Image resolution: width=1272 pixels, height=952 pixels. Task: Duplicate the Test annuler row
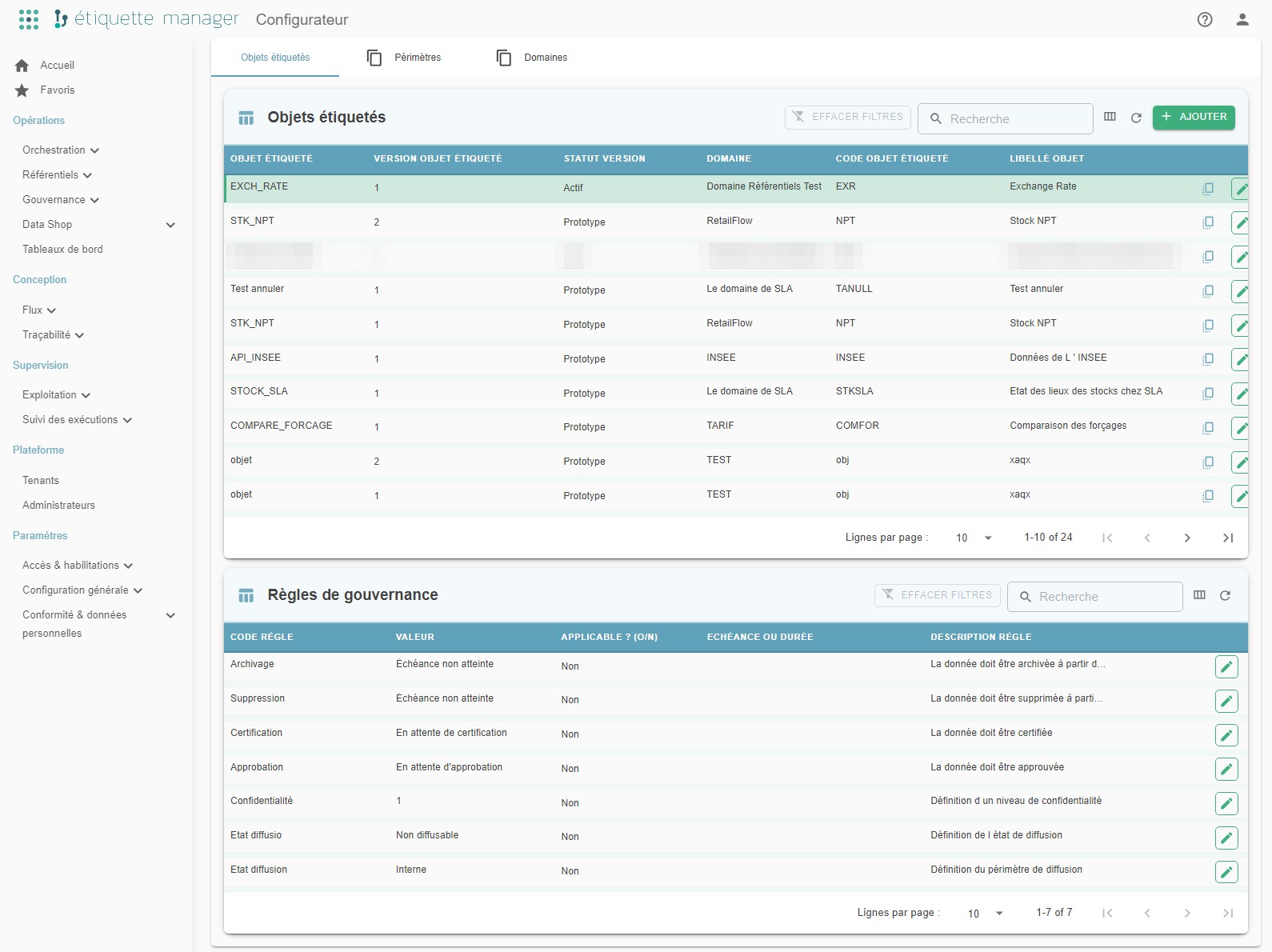[1208, 291]
